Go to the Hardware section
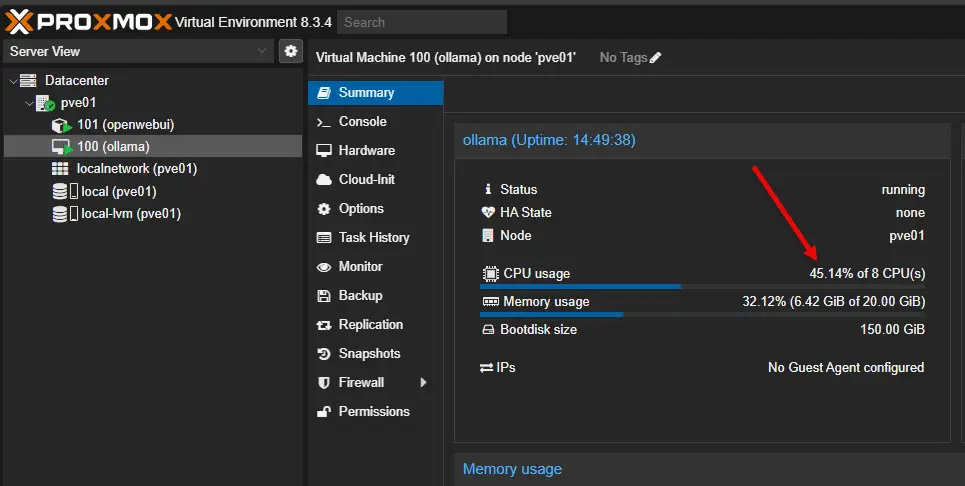The height and width of the screenshot is (486, 965). click(x=366, y=150)
